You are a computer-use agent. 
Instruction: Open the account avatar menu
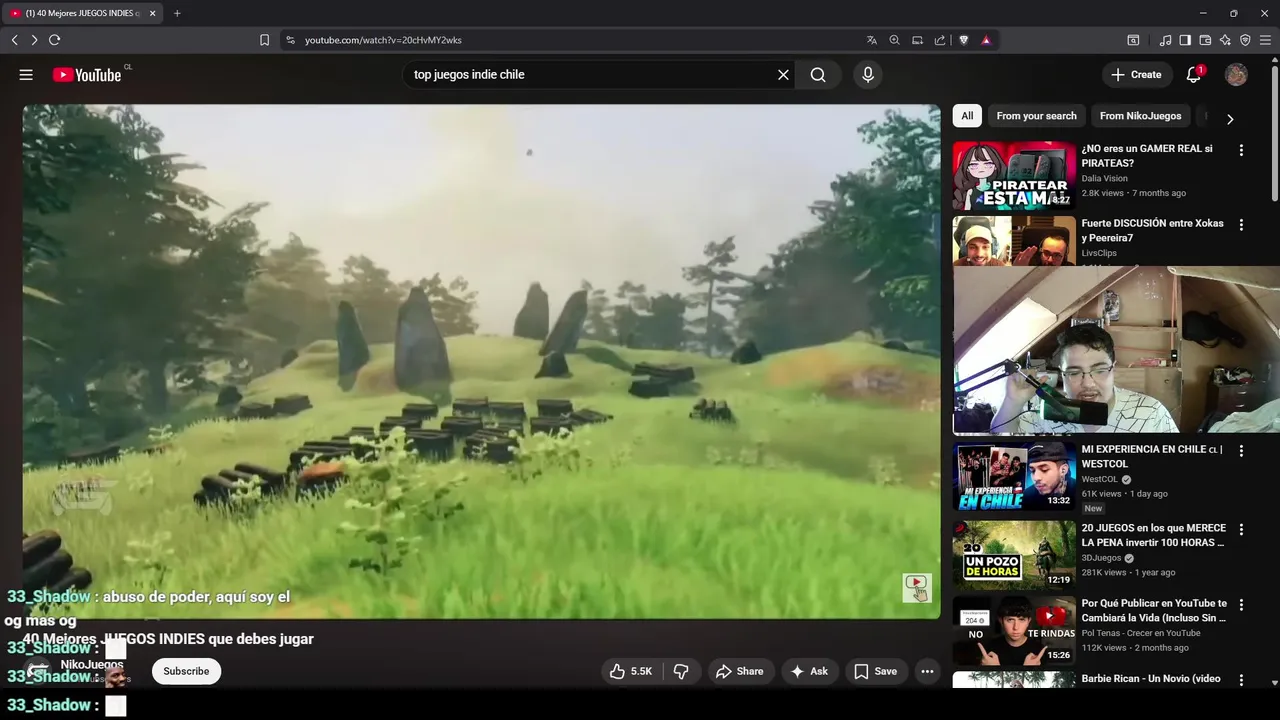(1236, 75)
